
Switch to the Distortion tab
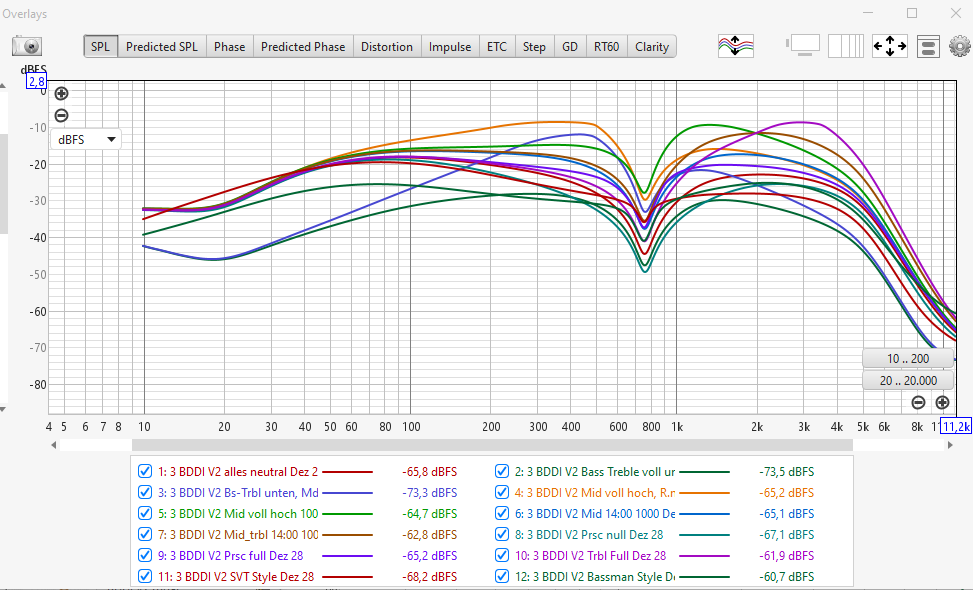386,46
